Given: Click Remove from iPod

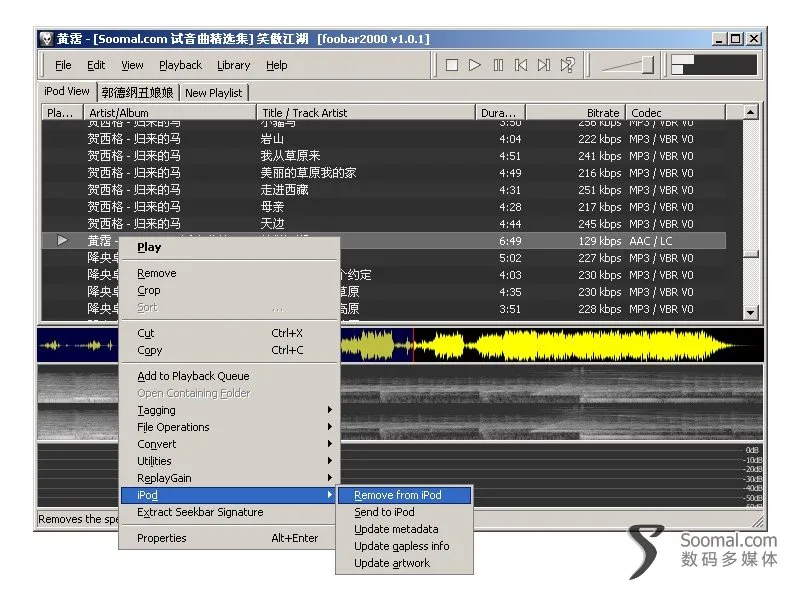Looking at the screenshot, I should [x=405, y=495].
